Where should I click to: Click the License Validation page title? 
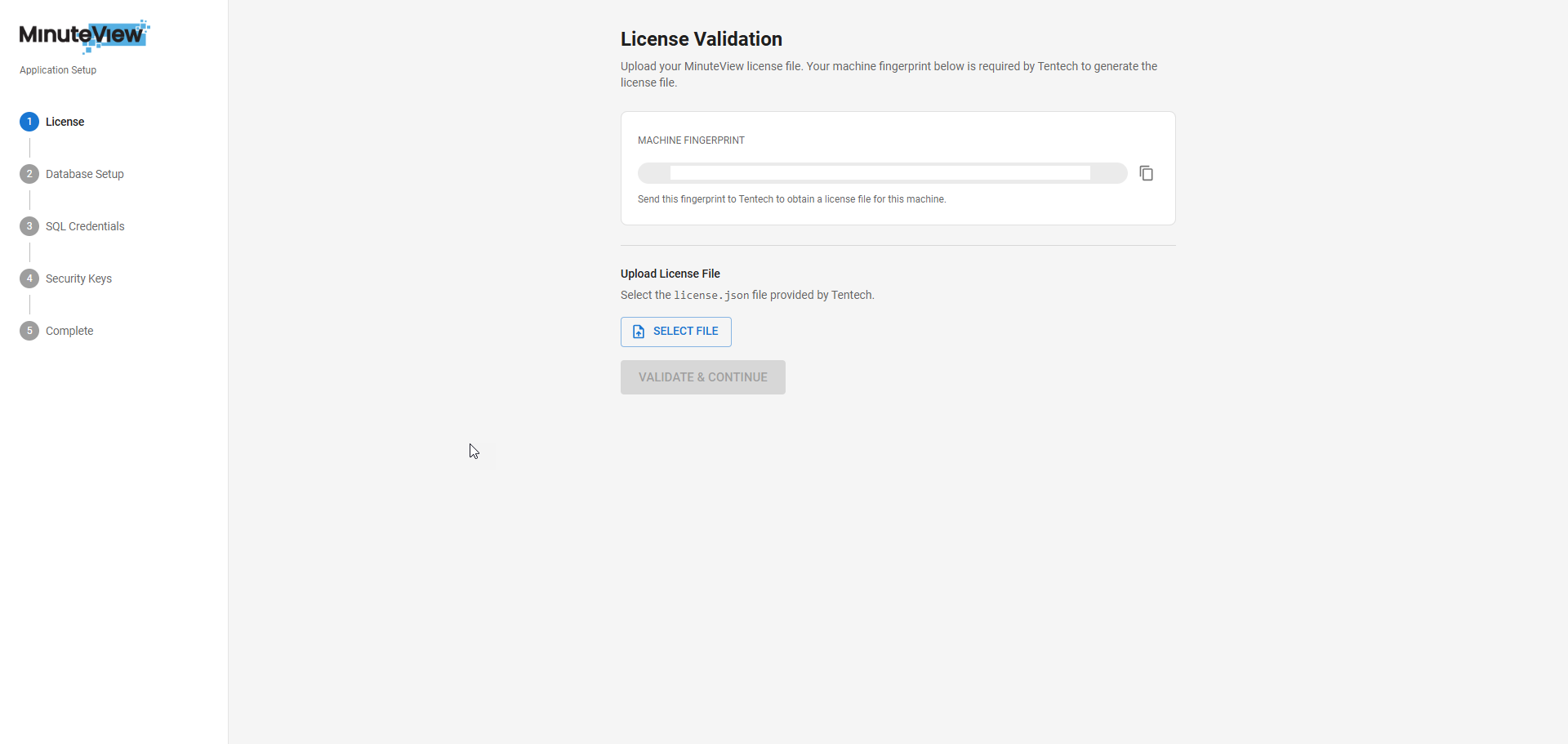[x=702, y=38]
